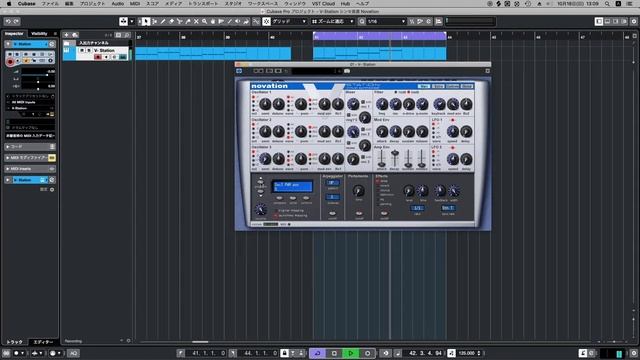Start playback with green Play button
Screen dimensions: 640x360
point(351,353)
